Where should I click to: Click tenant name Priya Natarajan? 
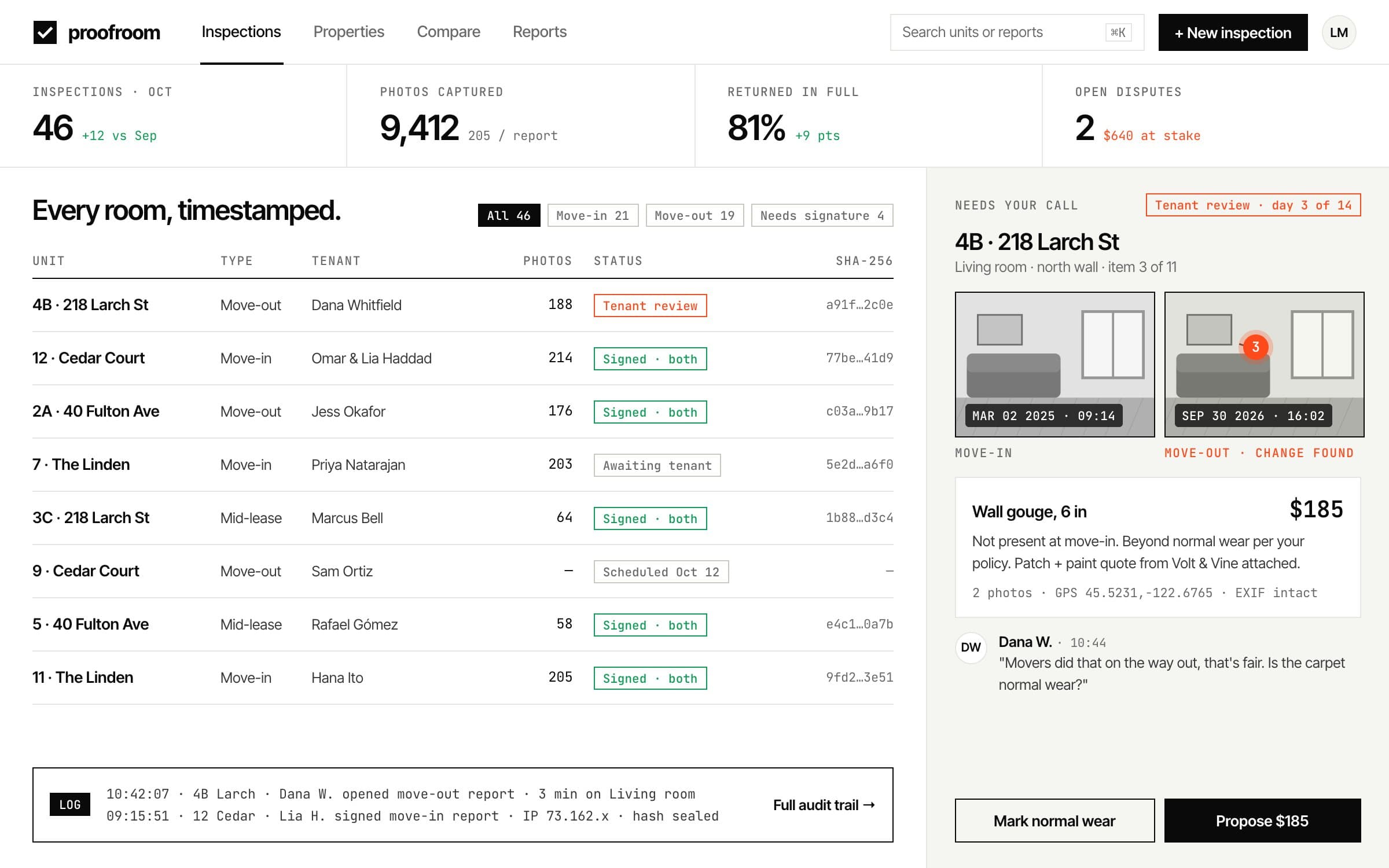coord(358,465)
